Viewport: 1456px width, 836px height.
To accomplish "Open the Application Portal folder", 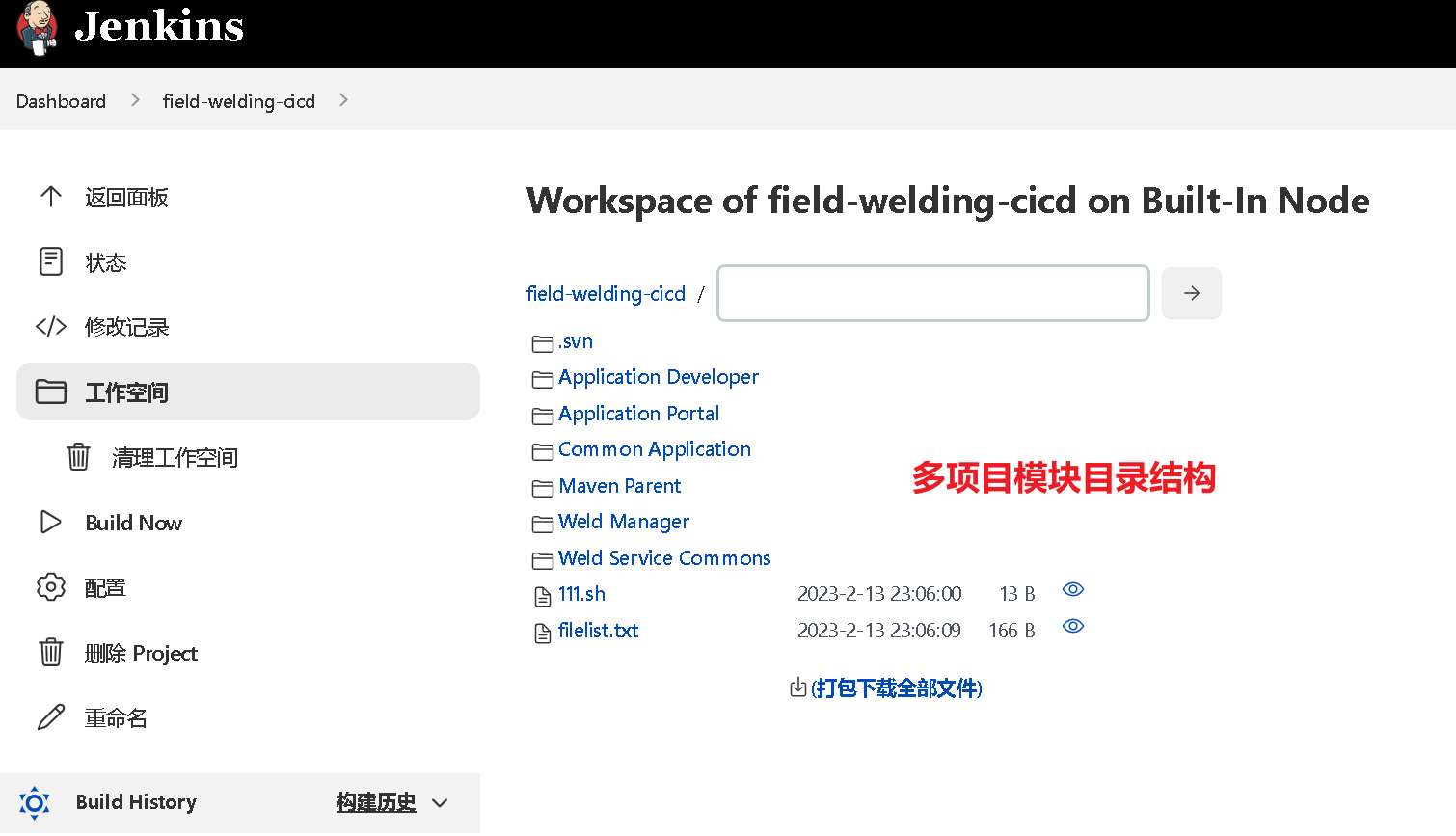I will [x=639, y=414].
